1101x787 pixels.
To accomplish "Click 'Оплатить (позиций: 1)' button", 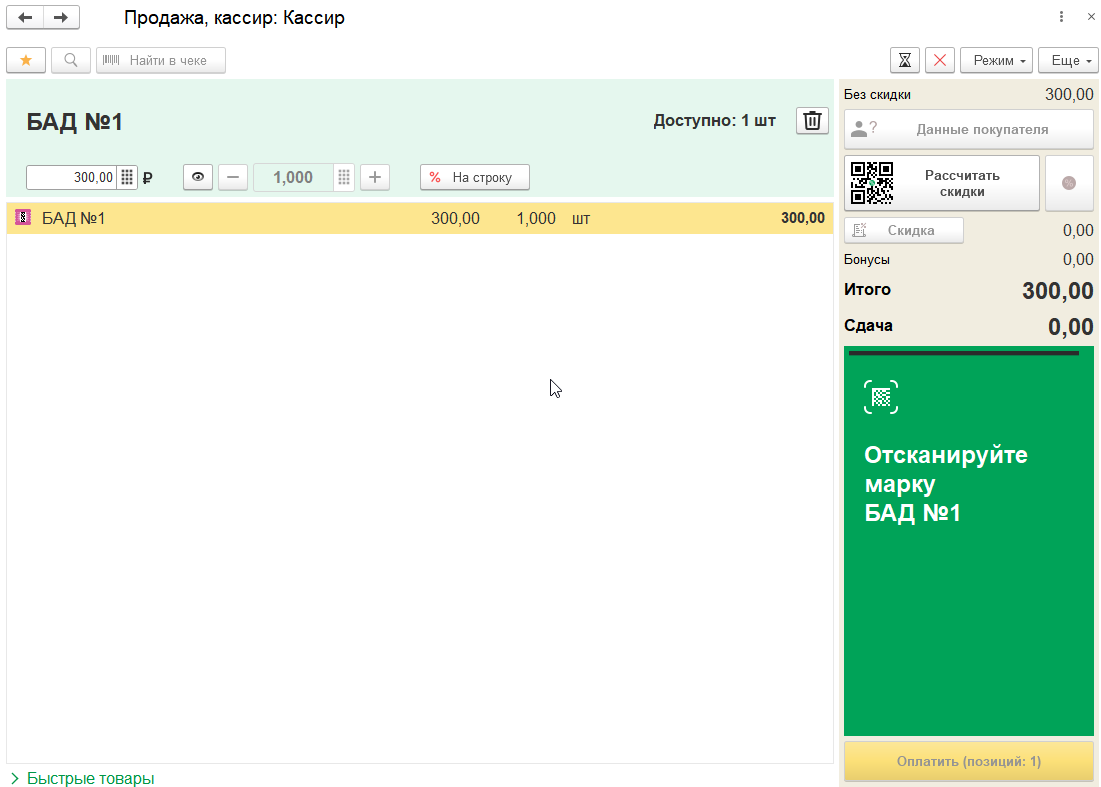I will point(968,761).
